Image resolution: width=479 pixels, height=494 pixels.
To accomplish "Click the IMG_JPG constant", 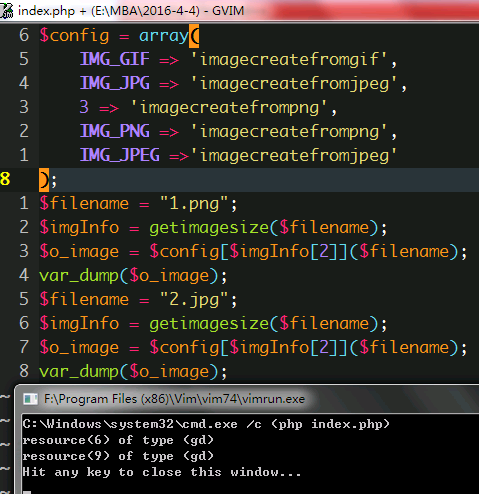I will point(115,83).
